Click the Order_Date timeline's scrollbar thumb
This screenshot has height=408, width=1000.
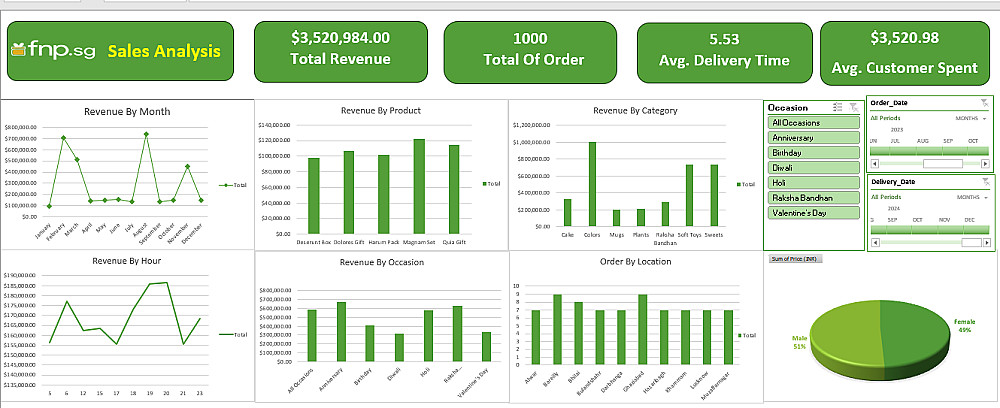point(943,164)
